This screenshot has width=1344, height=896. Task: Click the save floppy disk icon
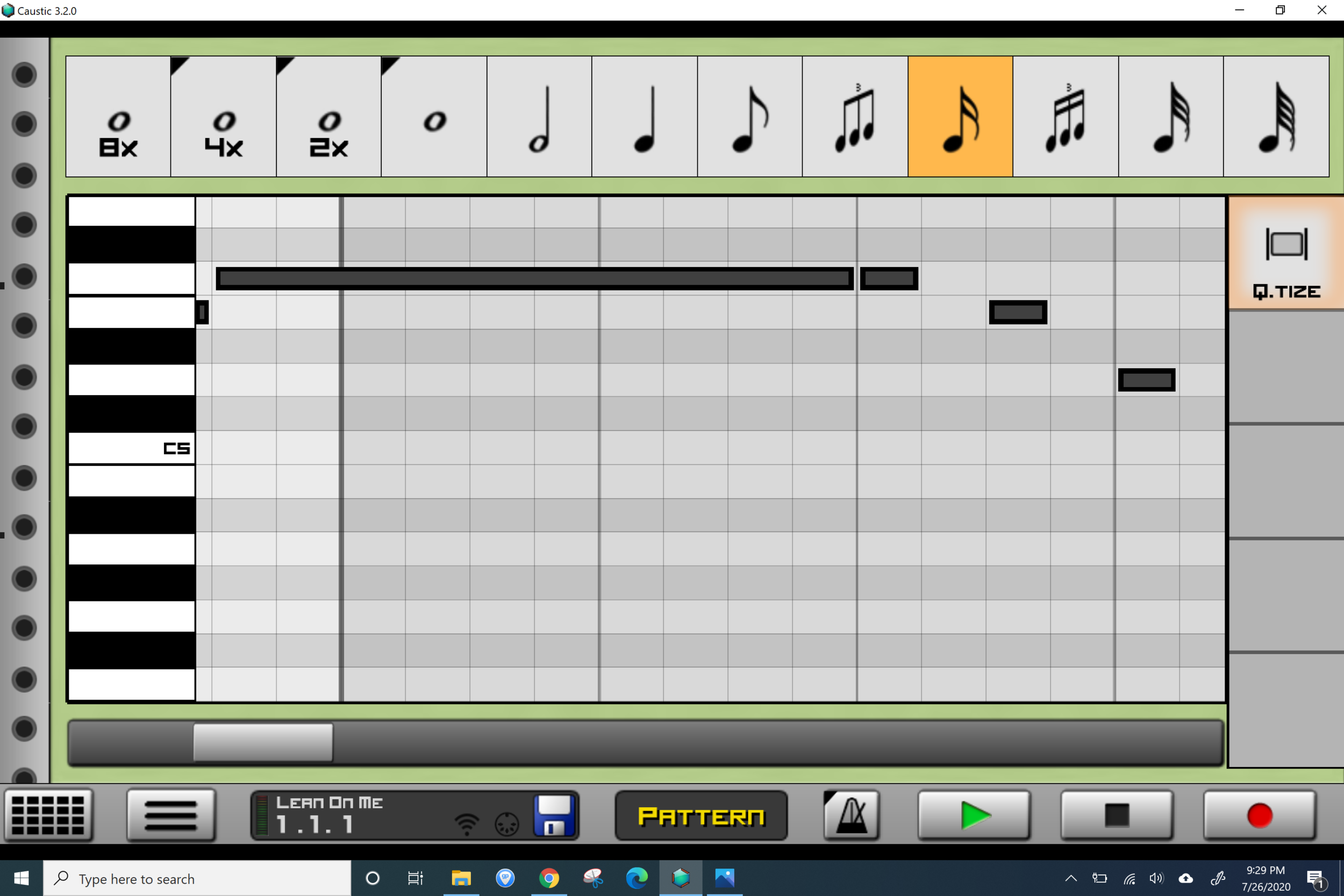pyautogui.click(x=553, y=815)
